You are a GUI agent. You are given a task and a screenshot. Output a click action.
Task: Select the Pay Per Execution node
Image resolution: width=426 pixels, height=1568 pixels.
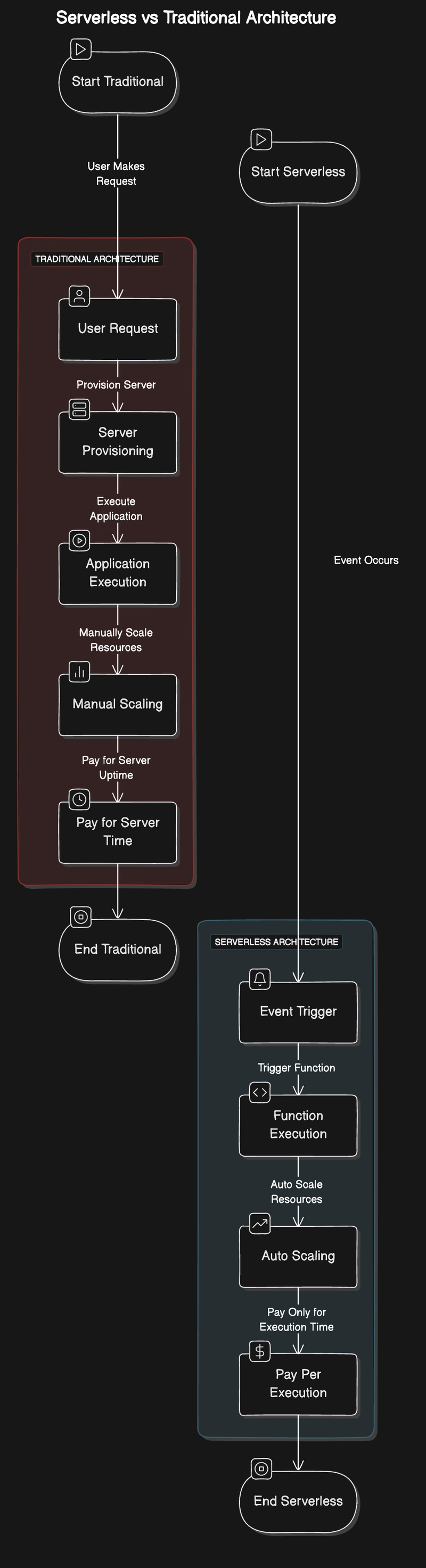pos(298,1384)
